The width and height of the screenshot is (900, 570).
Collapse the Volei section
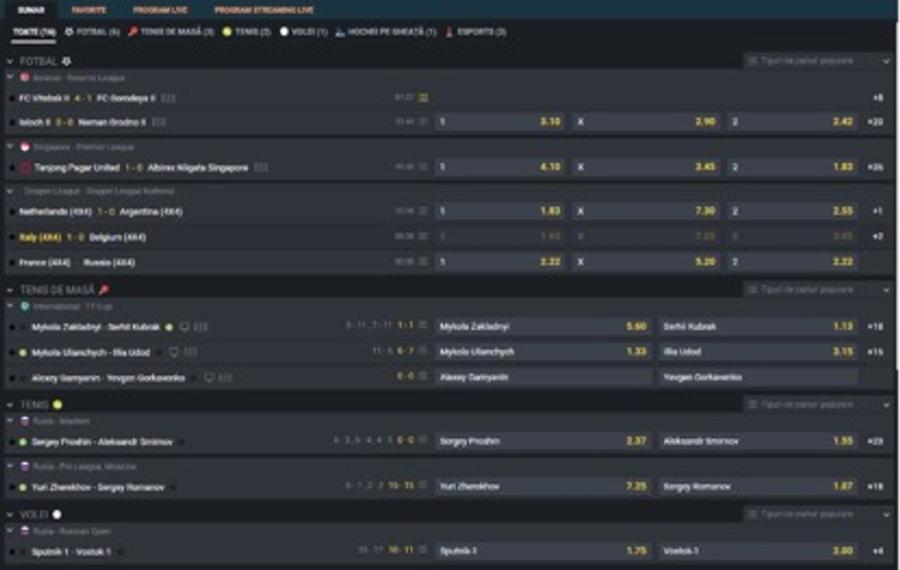tap(10, 515)
